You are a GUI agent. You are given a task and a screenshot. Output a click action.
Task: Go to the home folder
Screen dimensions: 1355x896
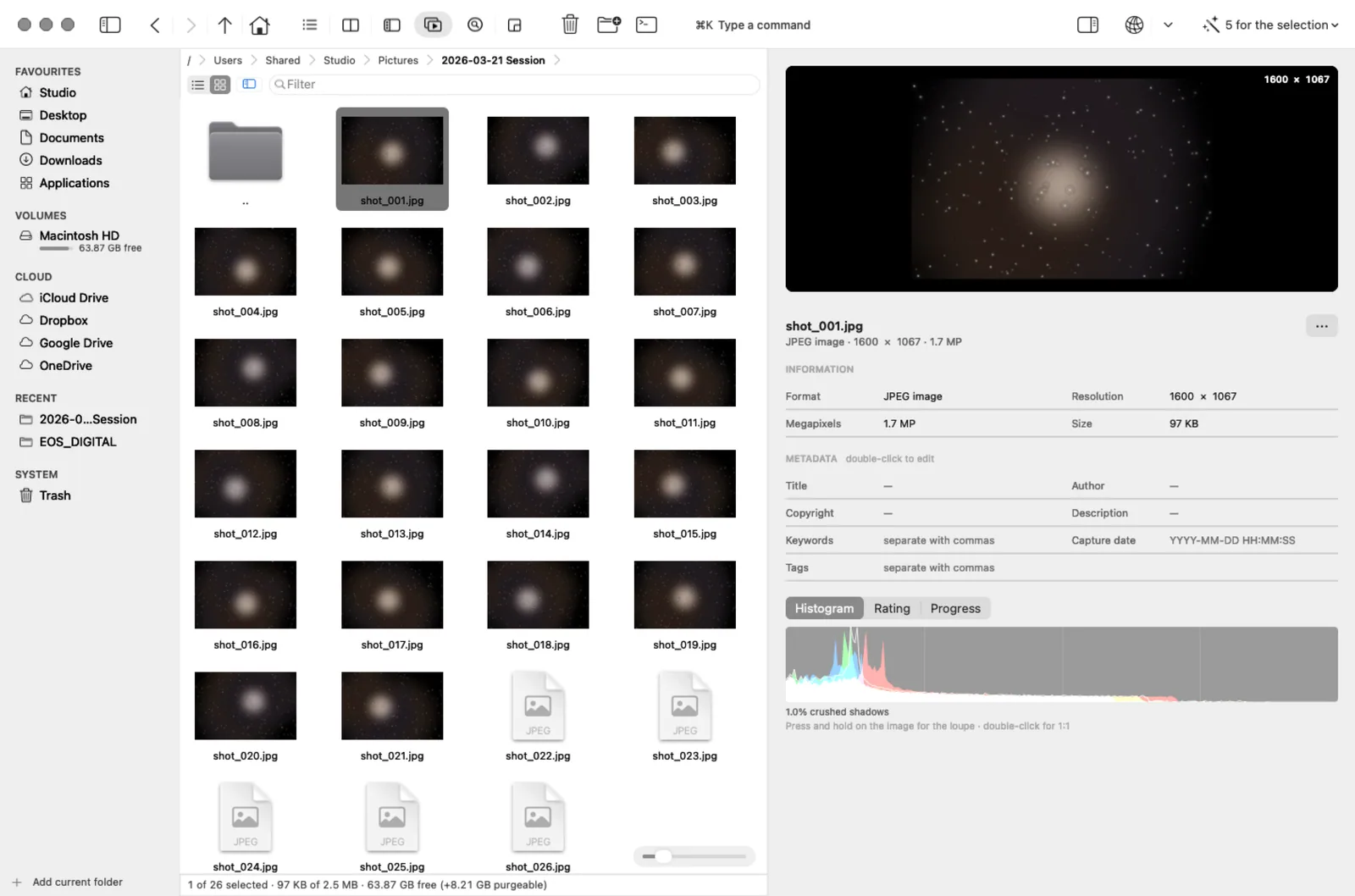260,25
